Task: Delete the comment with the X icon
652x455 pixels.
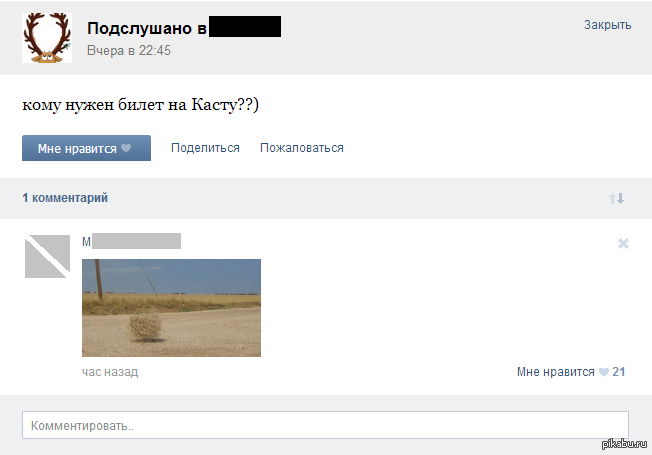Action: pos(623,243)
